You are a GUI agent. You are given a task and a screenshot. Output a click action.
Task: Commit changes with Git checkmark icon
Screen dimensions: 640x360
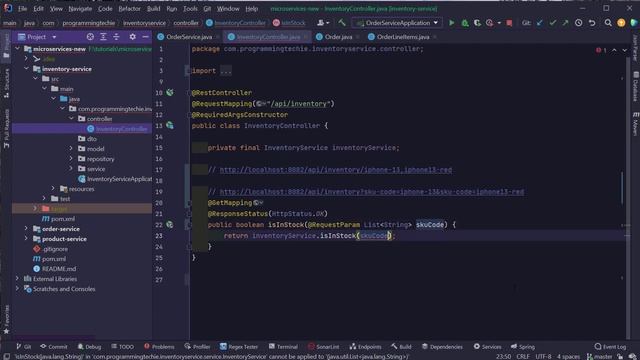553,23
